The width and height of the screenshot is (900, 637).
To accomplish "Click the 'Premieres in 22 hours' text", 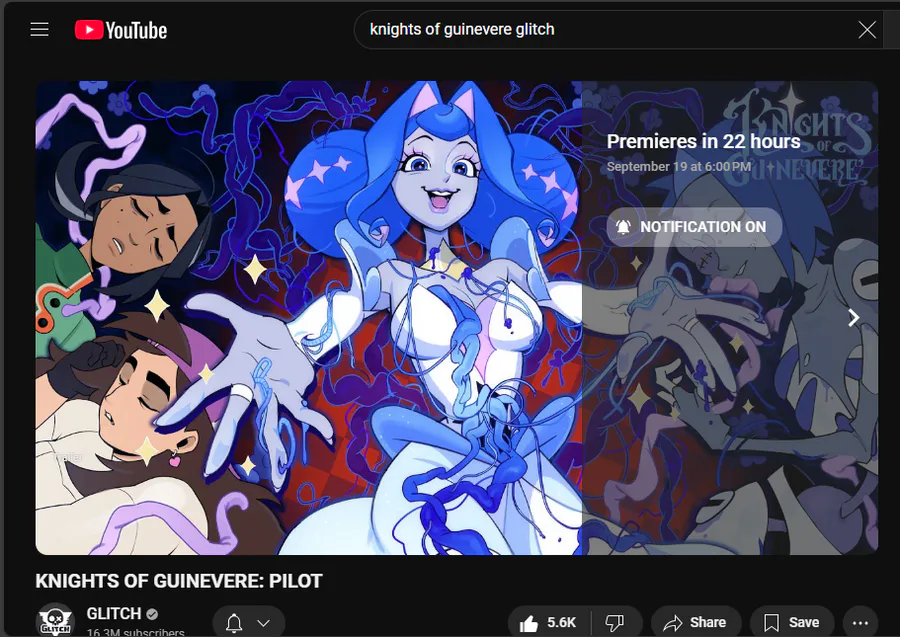I will point(704,141).
